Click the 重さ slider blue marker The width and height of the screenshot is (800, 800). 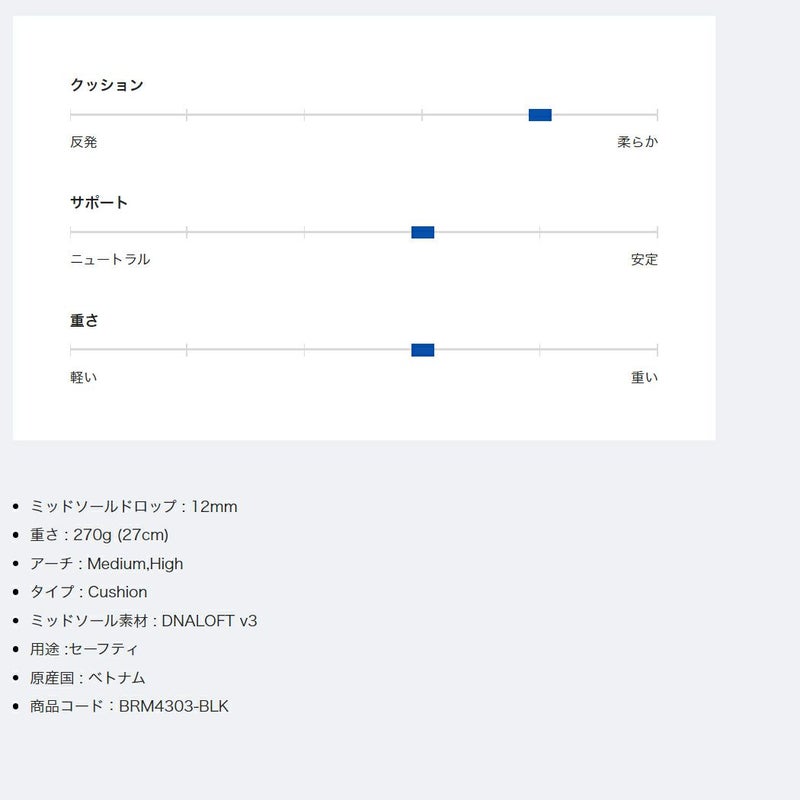(423, 350)
